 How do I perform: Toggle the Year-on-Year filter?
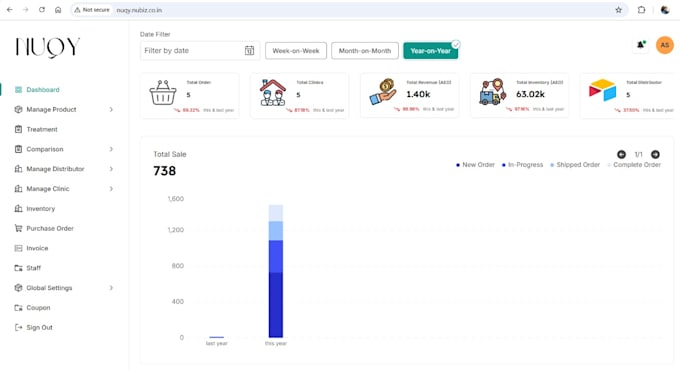430,51
